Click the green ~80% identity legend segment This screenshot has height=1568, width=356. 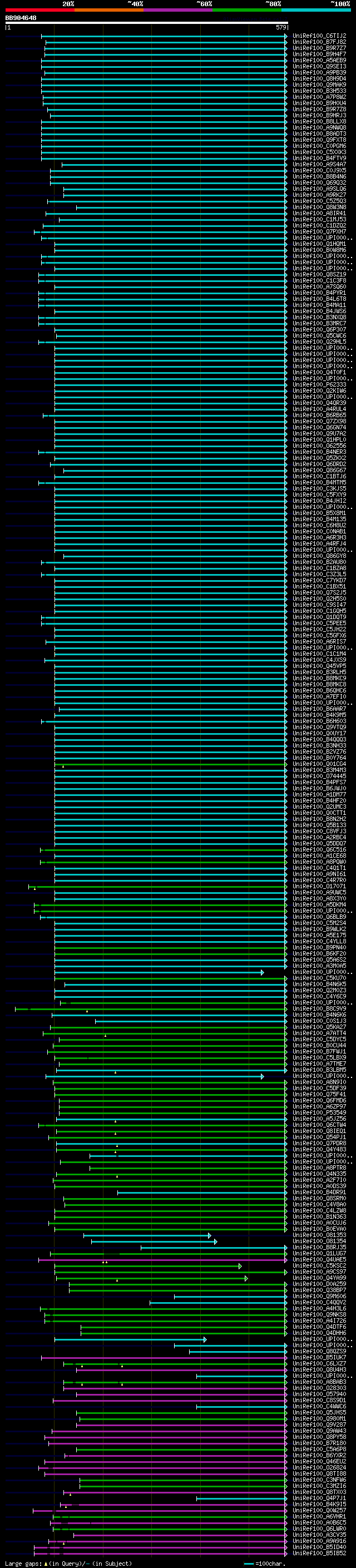[247, 10]
